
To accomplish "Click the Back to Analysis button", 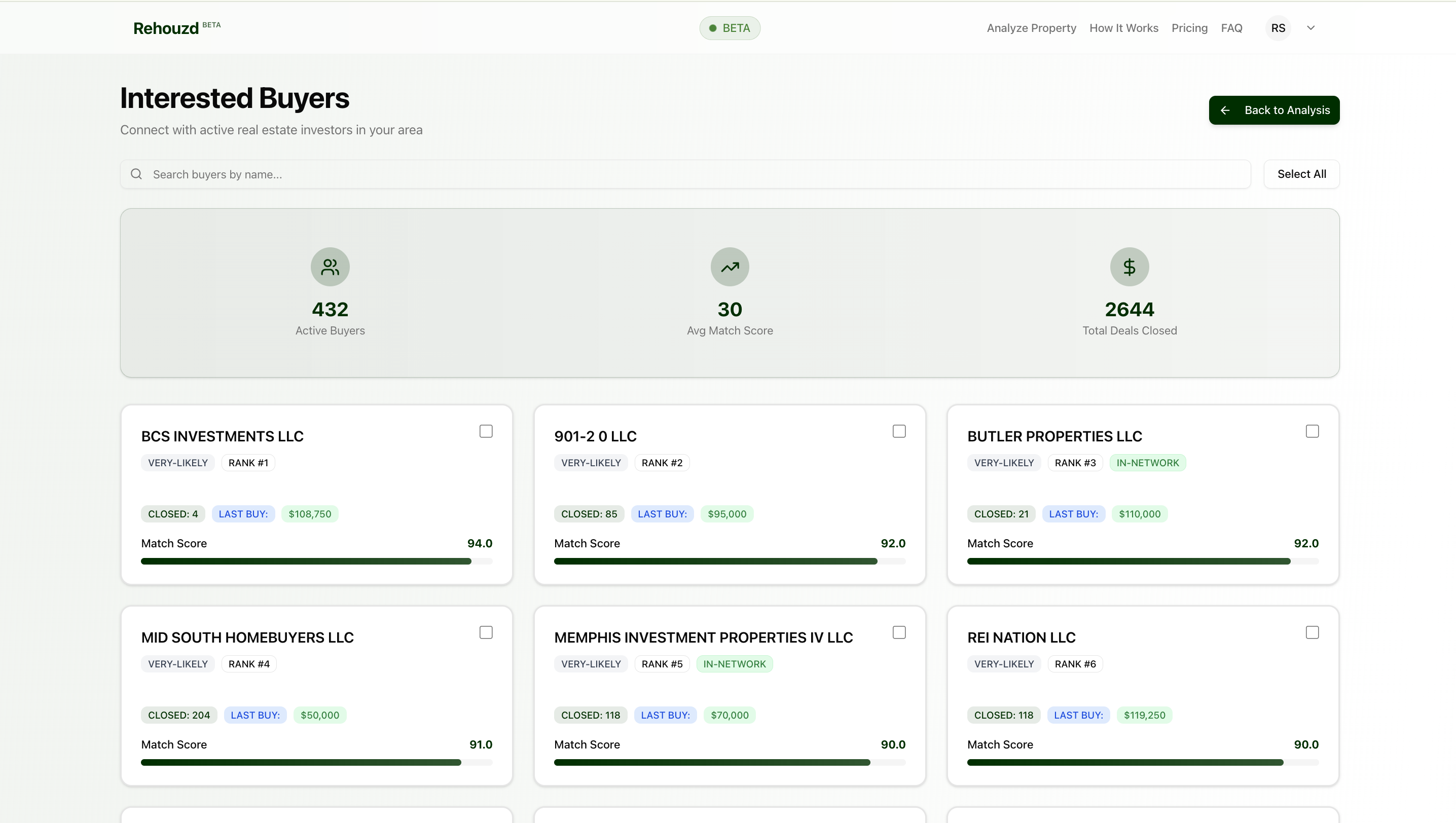I will click(1274, 110).
